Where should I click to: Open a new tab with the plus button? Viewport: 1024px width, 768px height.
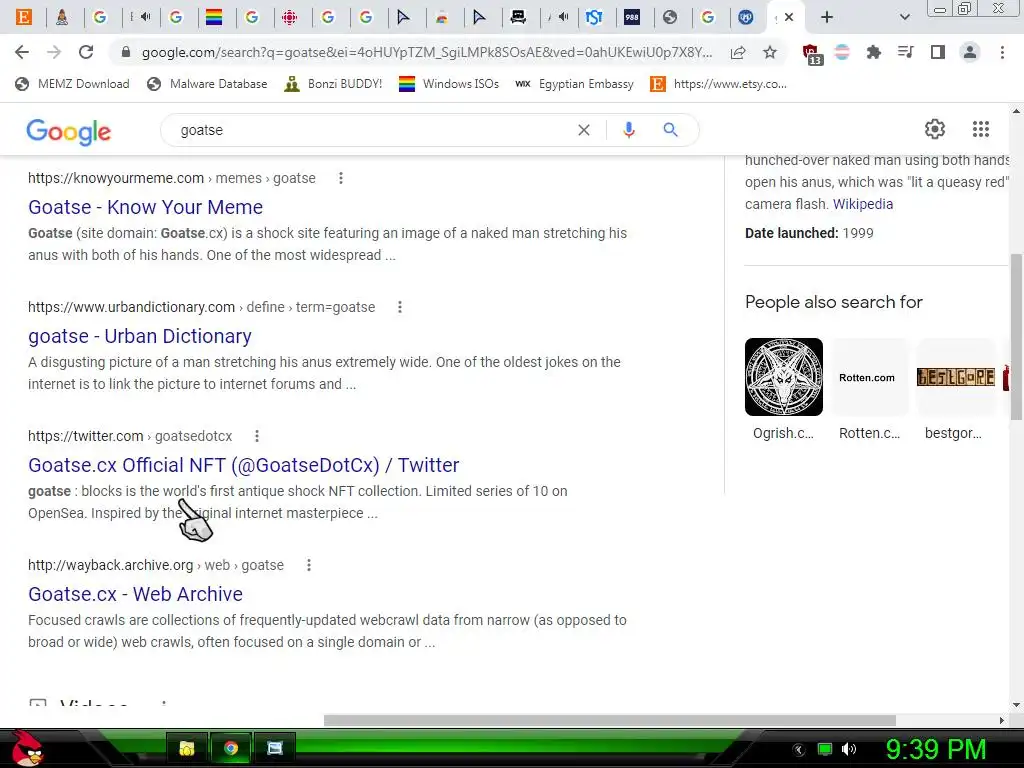(x=827, y=17)
